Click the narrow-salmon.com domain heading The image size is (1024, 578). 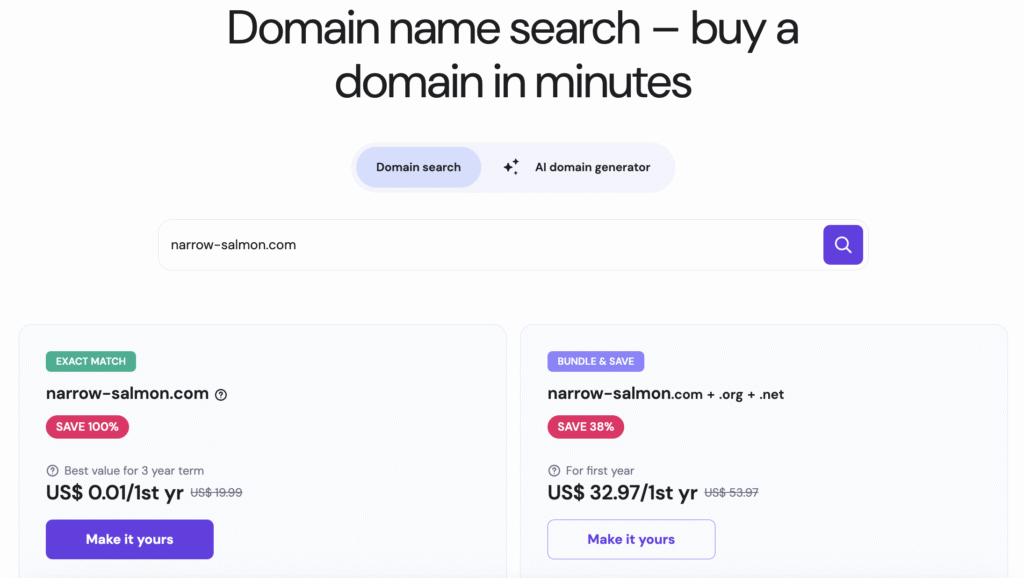[125, 394]
